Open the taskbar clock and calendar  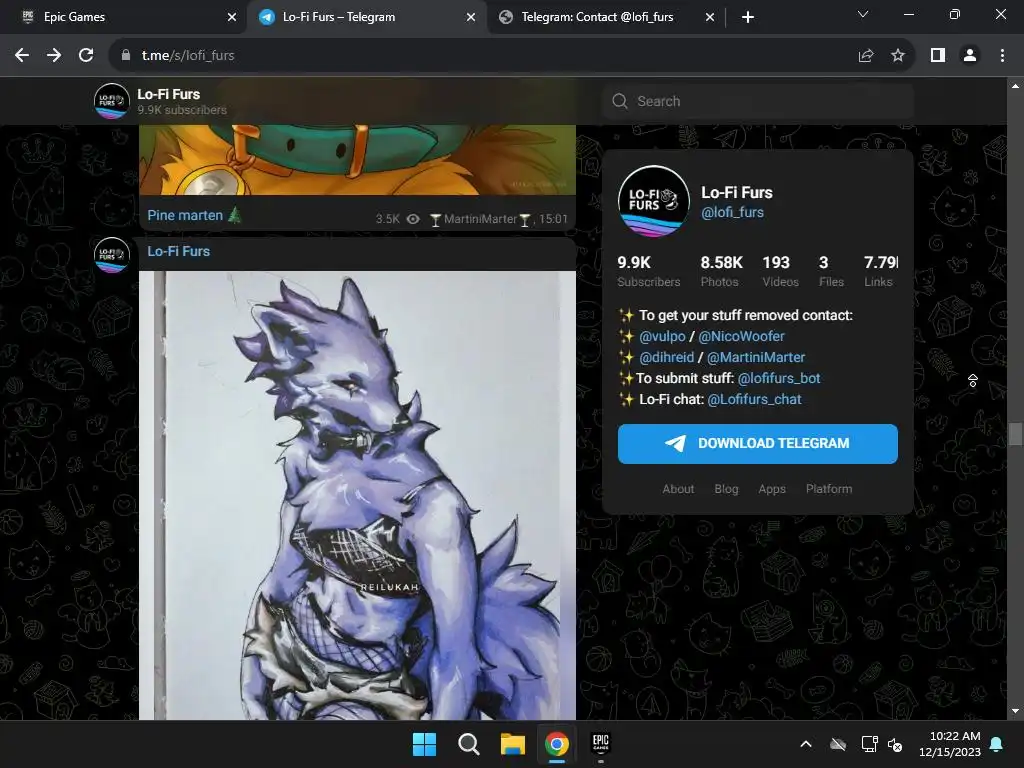950,744
